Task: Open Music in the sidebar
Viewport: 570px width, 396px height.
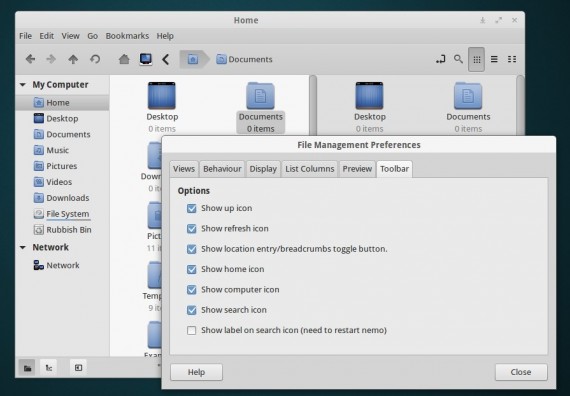Action: [62, 150]
